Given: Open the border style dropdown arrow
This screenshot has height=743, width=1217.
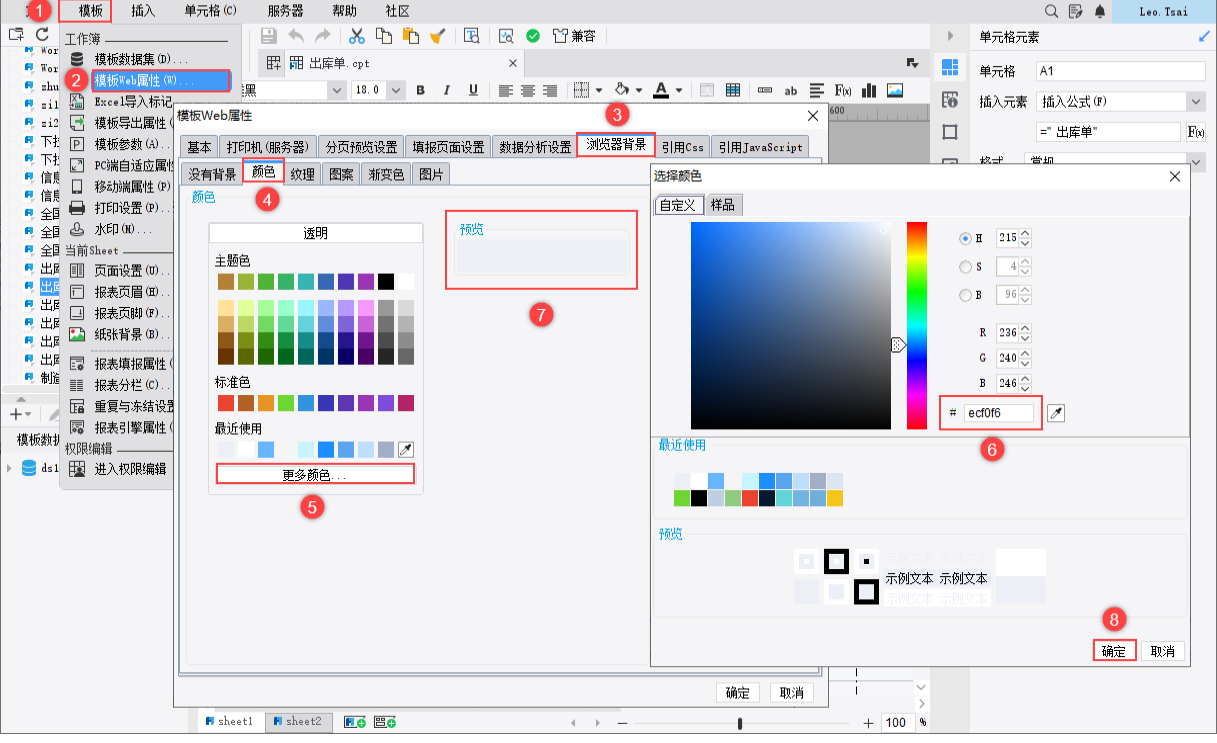Looking at the screenshot, I should pyautogui.click(x=599, y=90).
